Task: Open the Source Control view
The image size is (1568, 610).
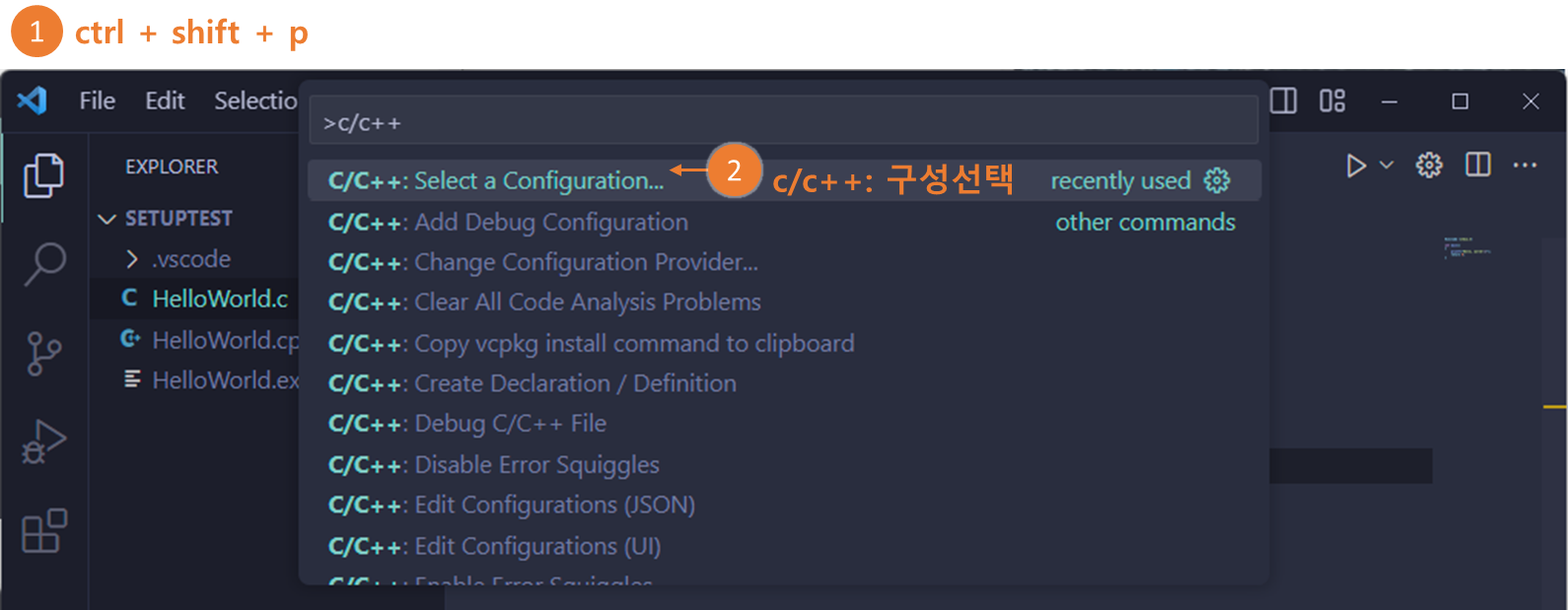Action: pos(43,353)
